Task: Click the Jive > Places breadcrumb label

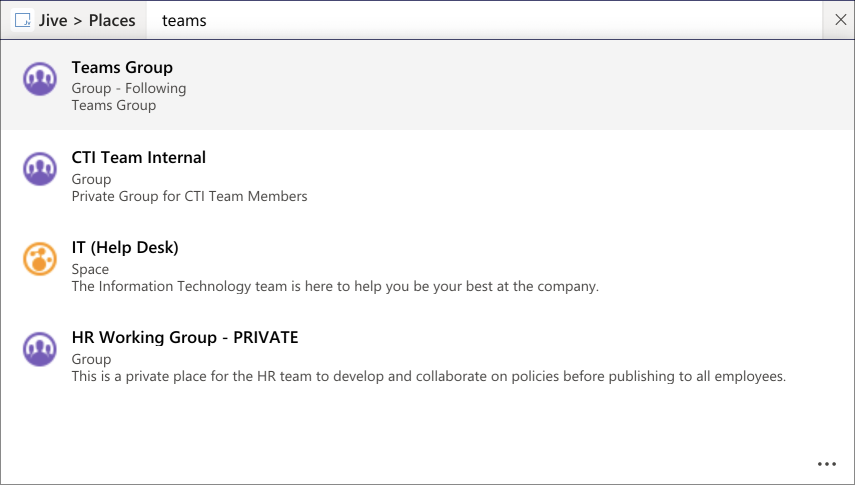Action: coord(87,20)
